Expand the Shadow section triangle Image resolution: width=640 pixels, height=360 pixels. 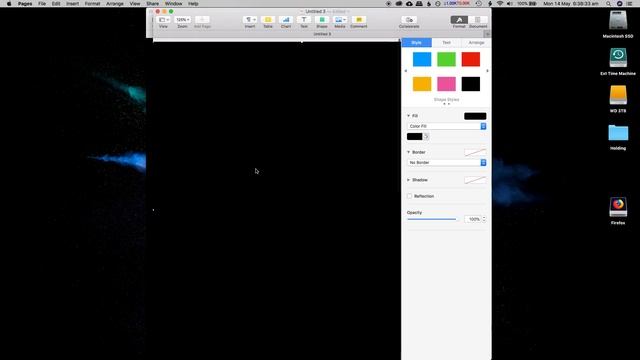[x=409, y=180]
